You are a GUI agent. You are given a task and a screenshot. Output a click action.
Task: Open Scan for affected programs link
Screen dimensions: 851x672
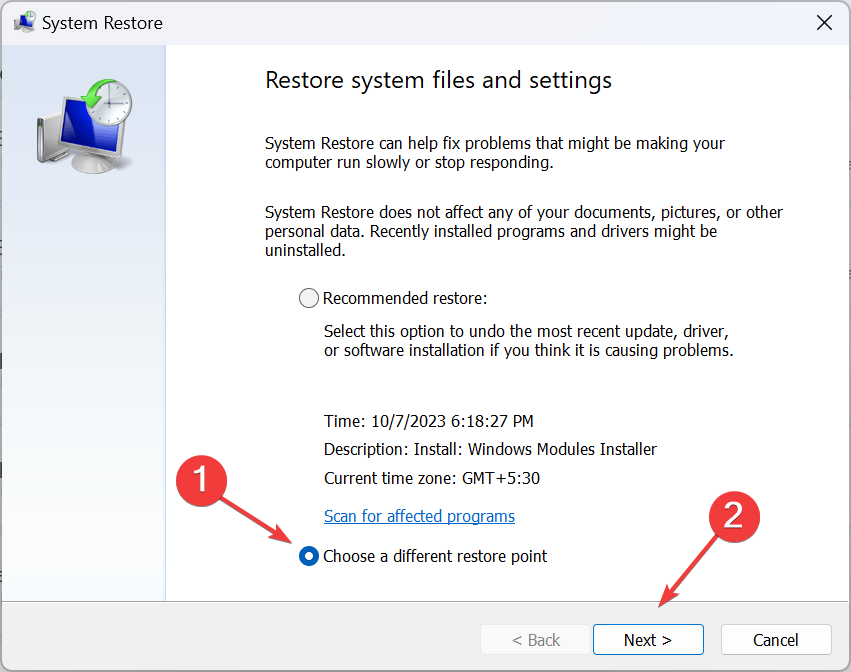tap(419, 516)
